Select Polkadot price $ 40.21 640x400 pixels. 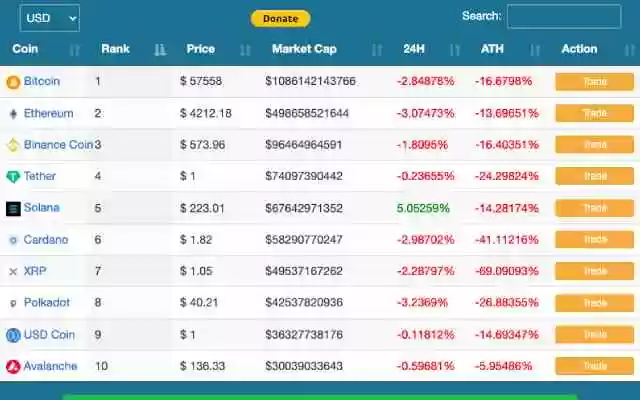tap(199, 302)
